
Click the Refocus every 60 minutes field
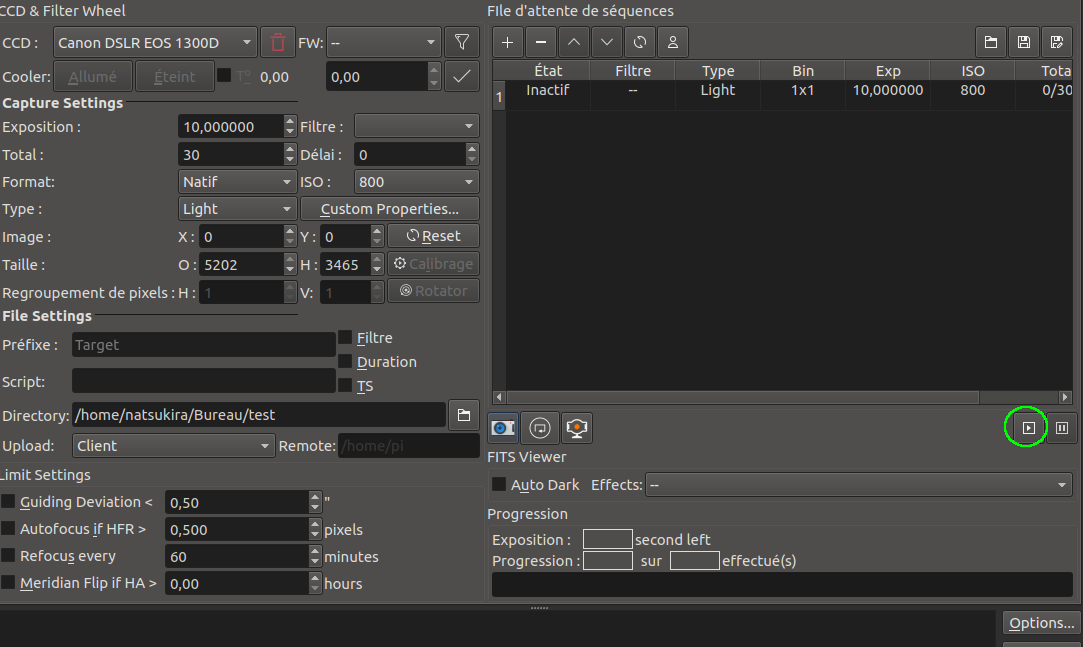coord(237,557)
